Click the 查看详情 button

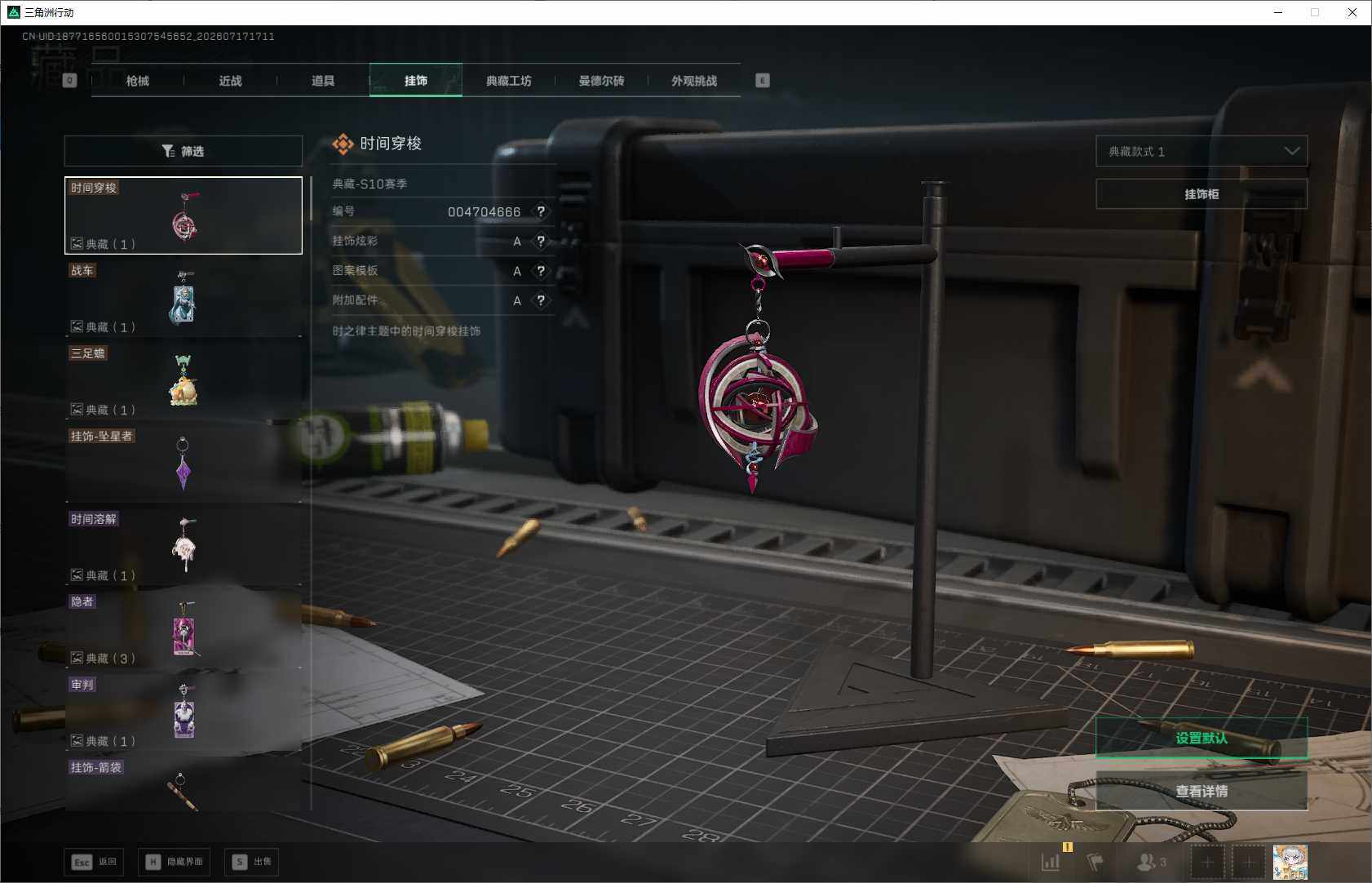(1202, 791)
